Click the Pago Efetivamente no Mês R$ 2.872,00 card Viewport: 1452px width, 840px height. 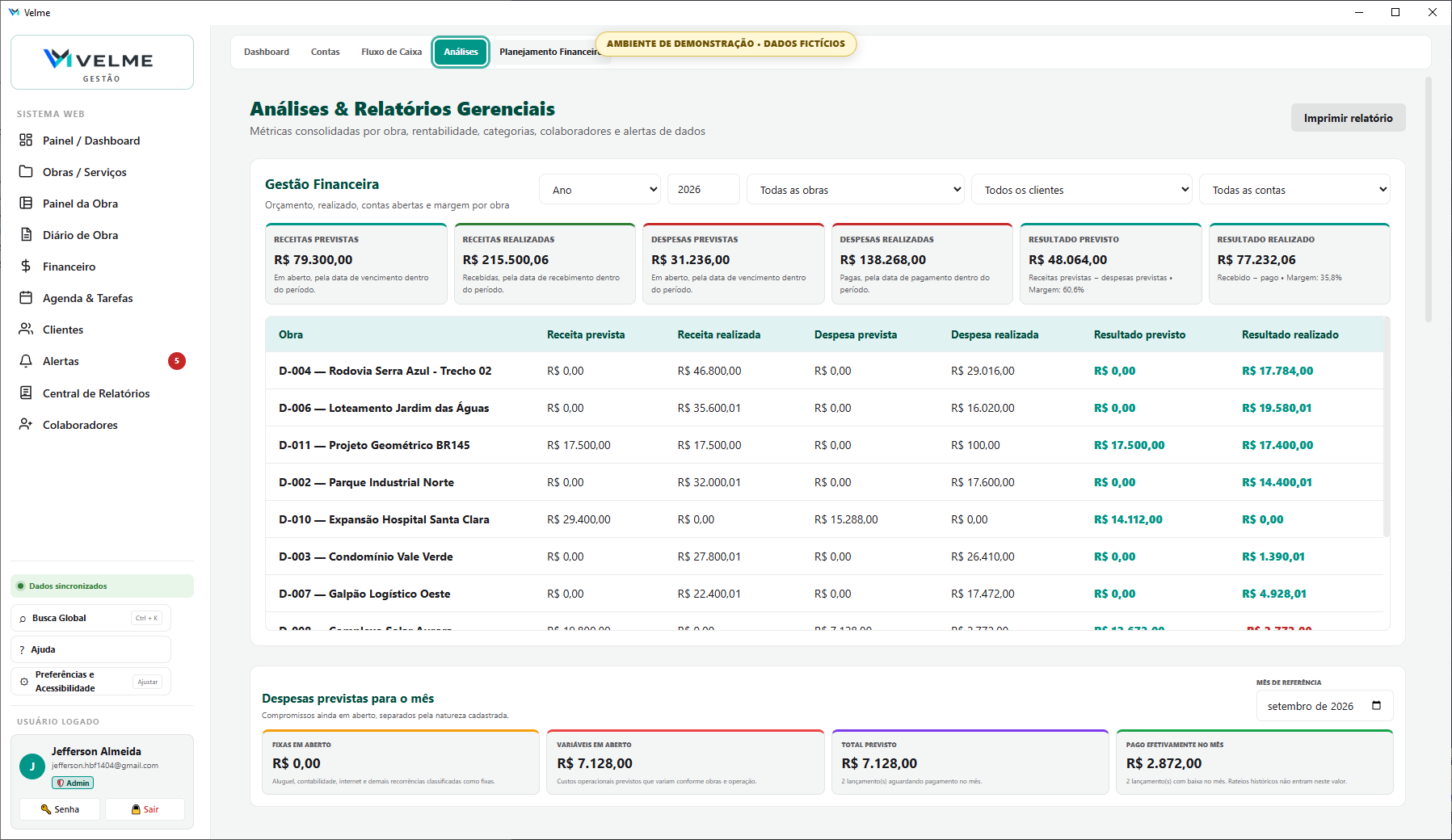coord(1254,762)
